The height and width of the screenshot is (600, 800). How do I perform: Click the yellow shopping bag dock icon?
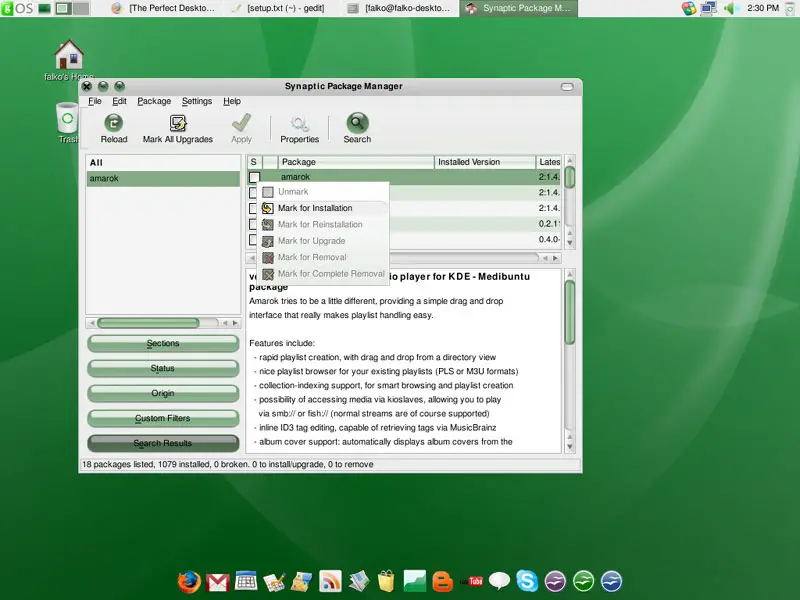click(x=386, y=581)
